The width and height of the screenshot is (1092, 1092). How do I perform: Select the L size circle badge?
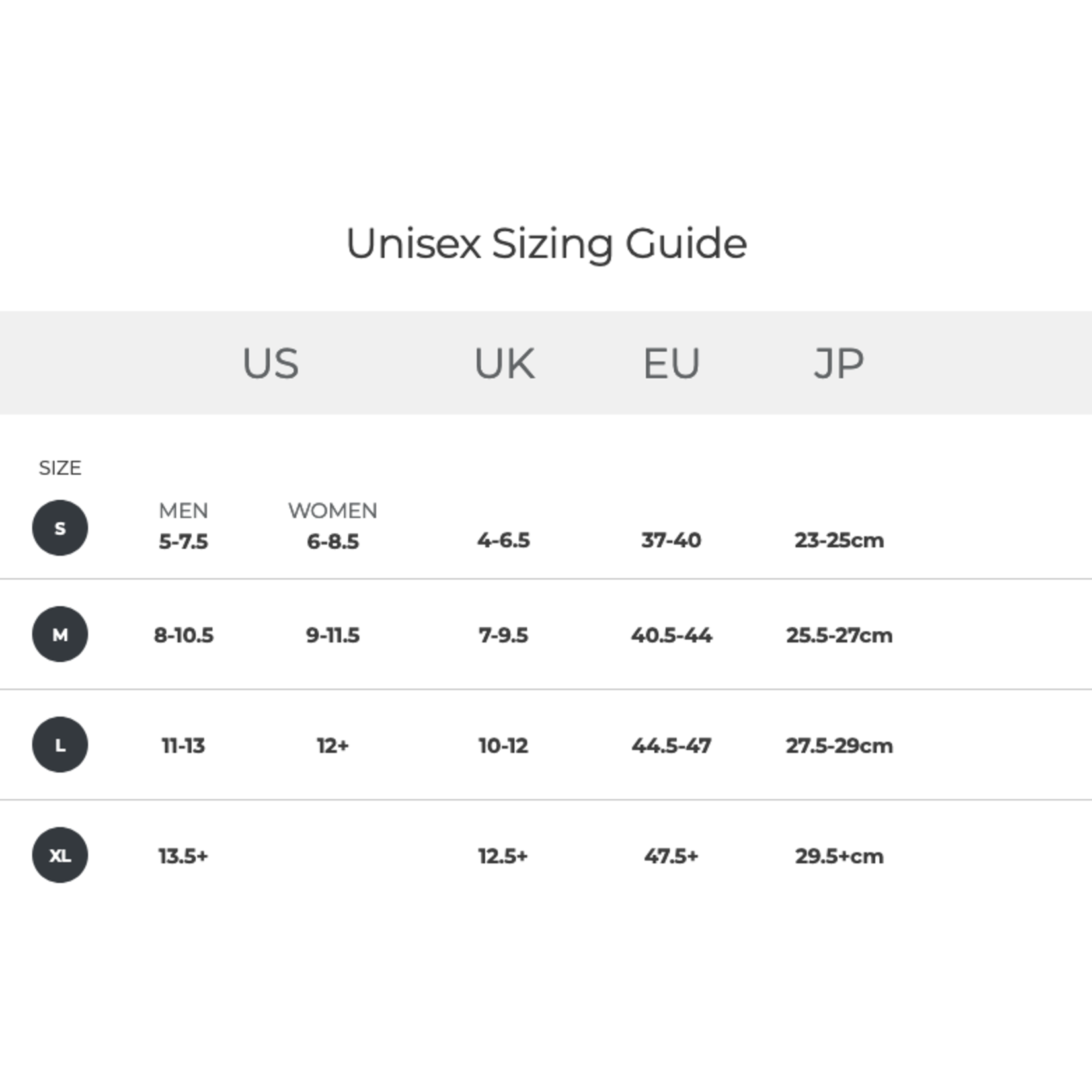(60, 745)
